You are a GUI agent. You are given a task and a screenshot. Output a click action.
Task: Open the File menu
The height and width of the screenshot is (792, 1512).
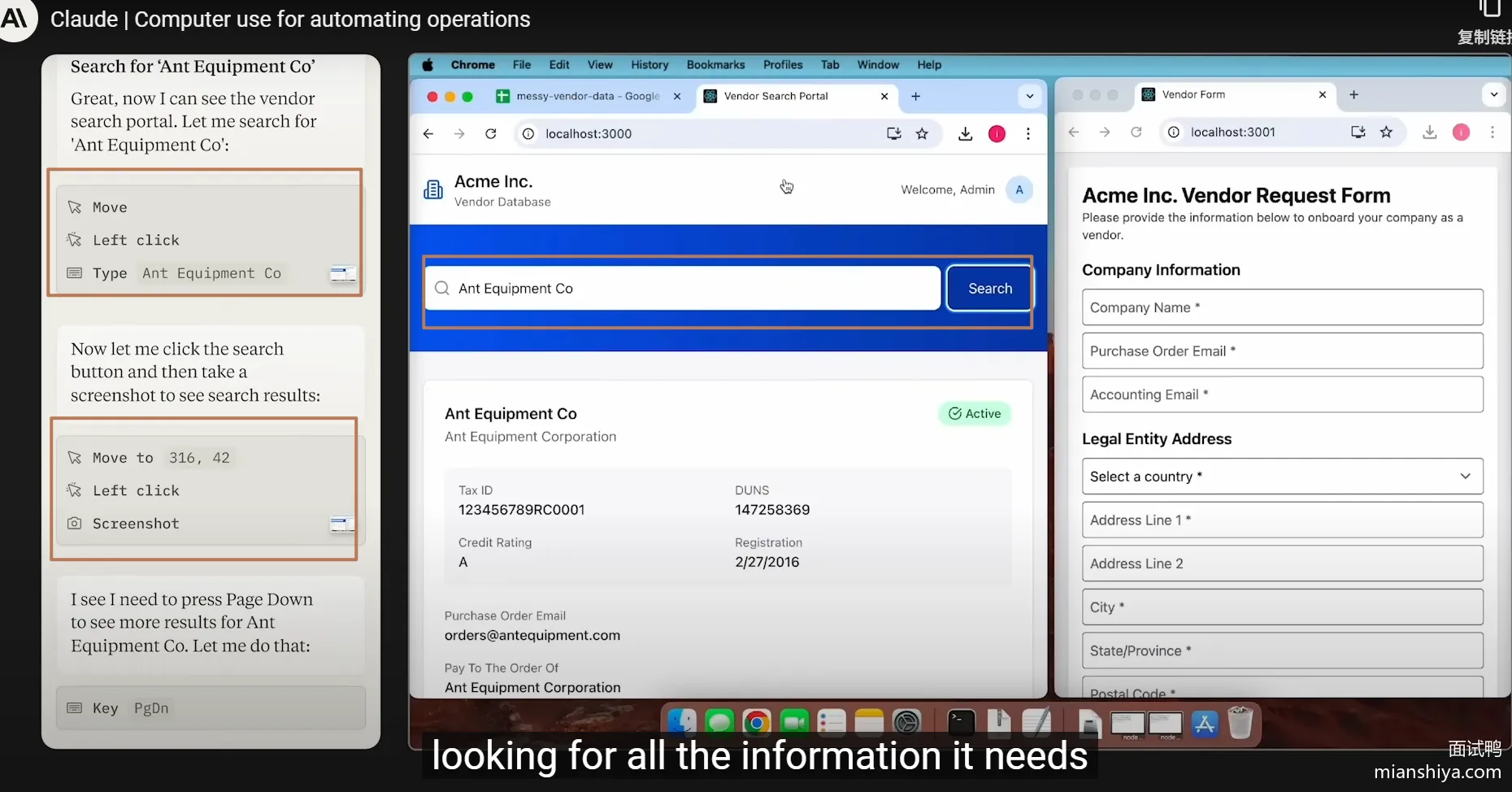pos(522,65)
